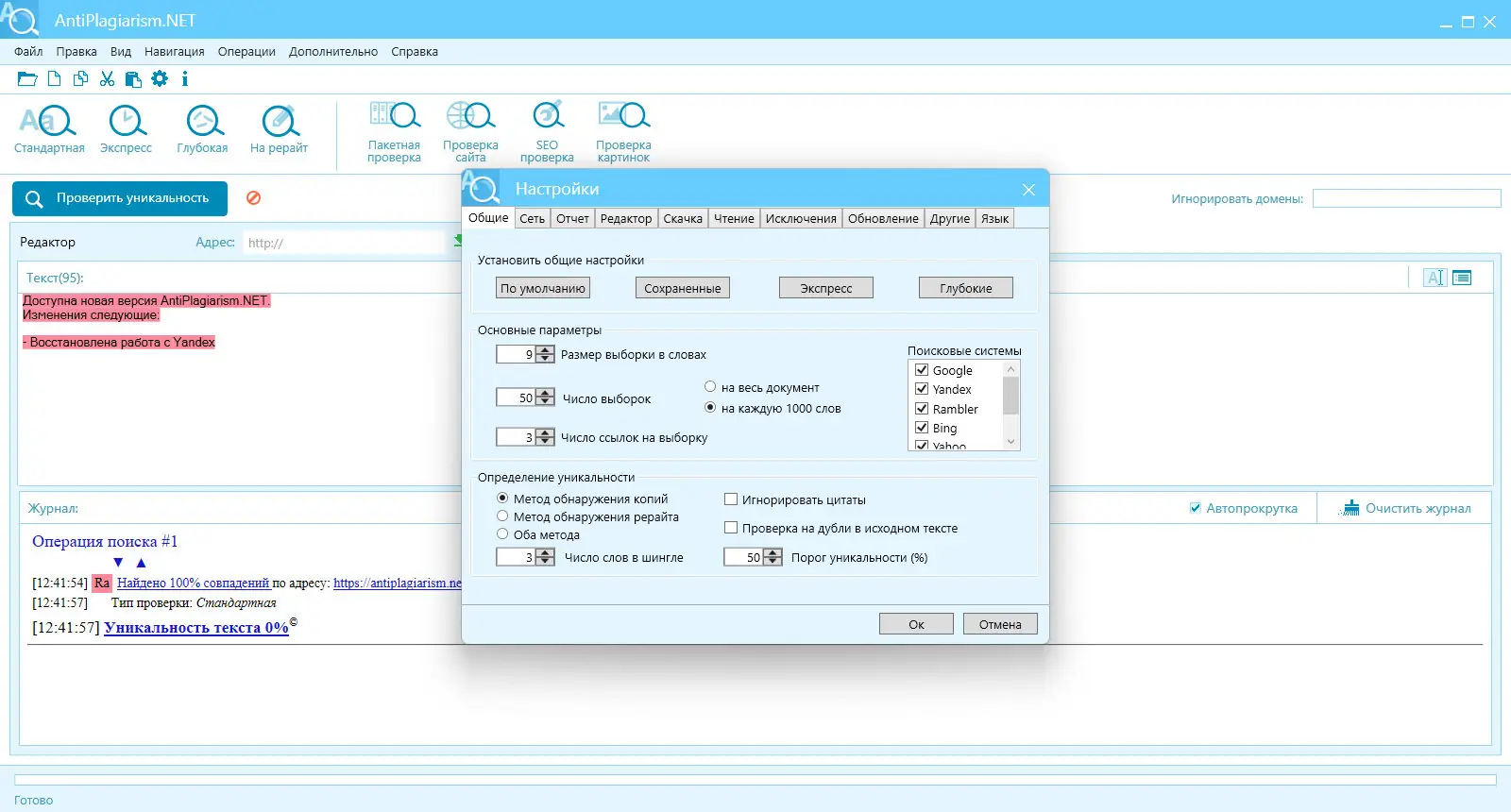
Task: Switch to the Сеть settings tab
Action: pos(532,219)
